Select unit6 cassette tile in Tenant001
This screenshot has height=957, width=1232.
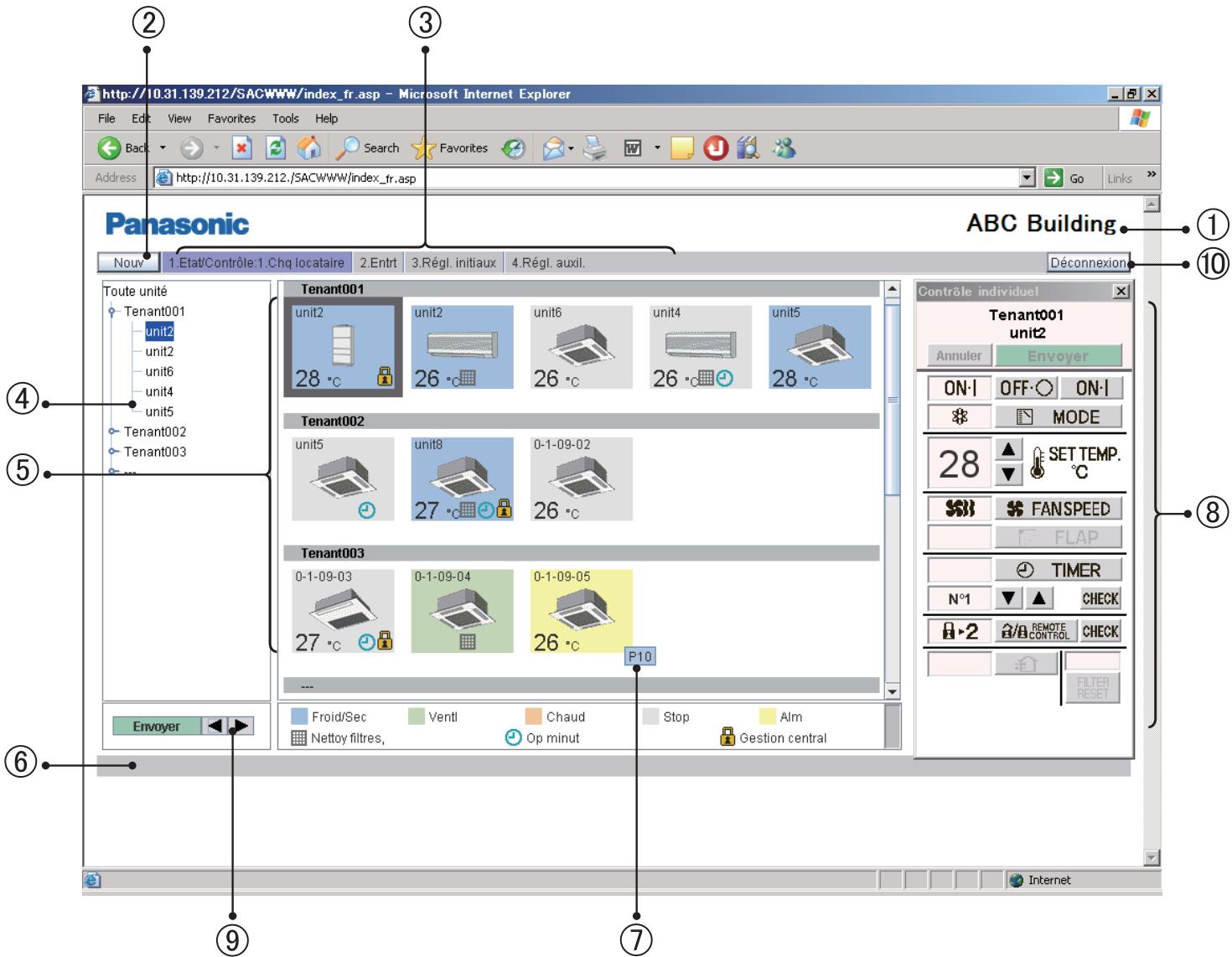(582, 347)
